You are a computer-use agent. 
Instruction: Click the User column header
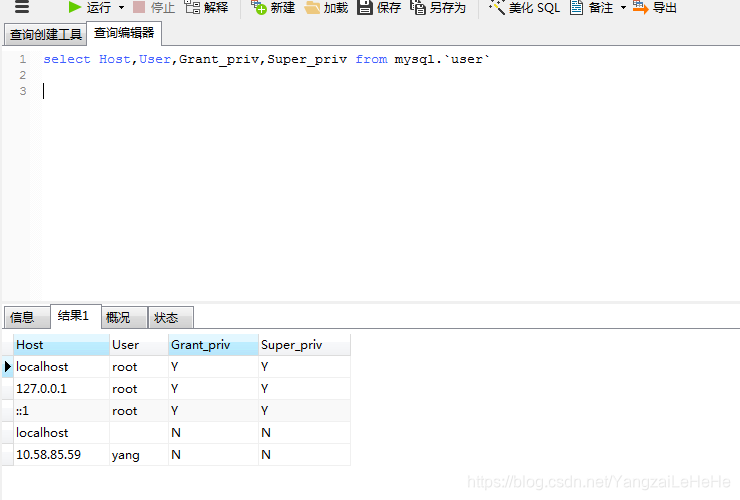(139, 345)
